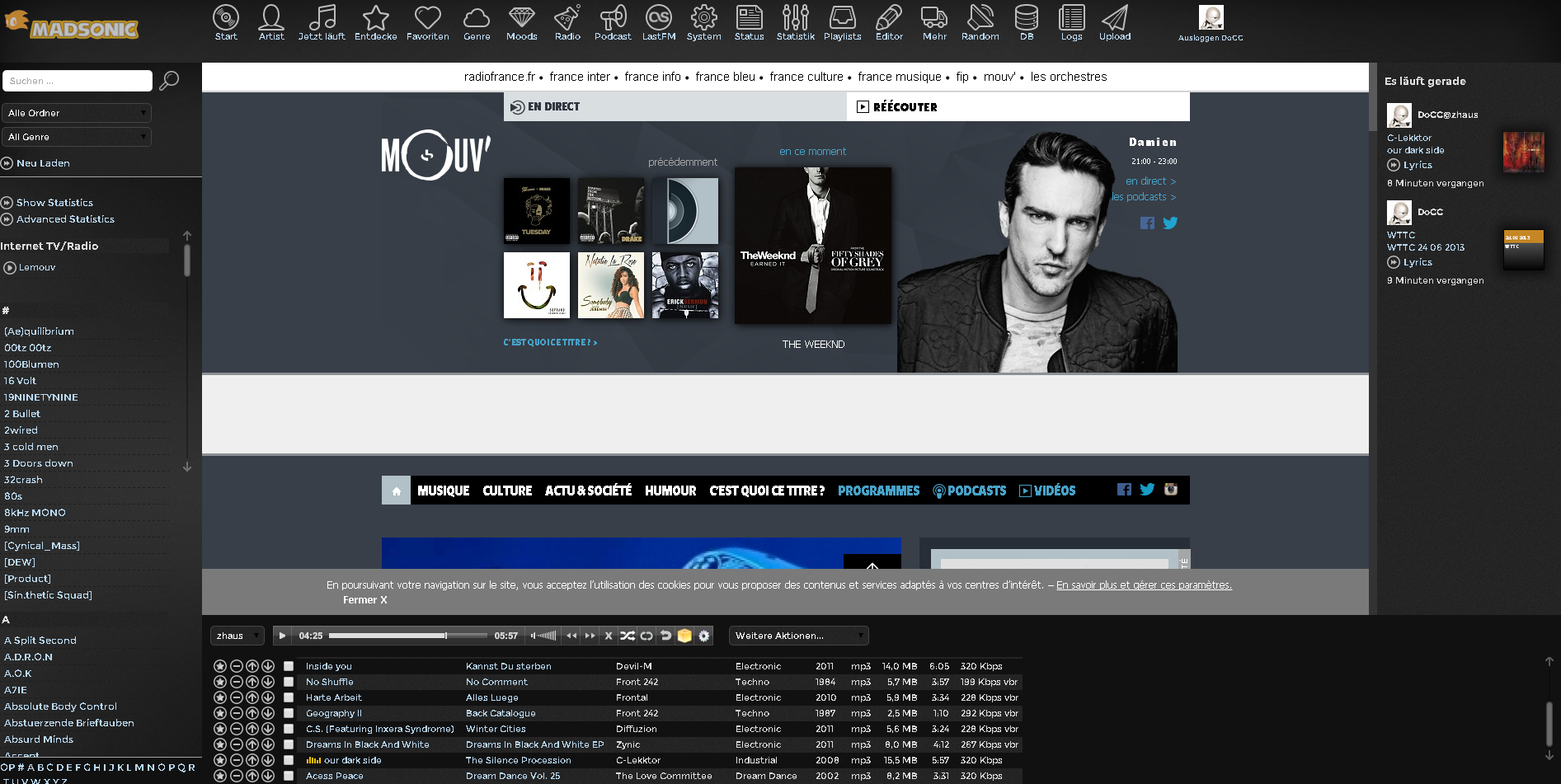
Task: Check the box for 'No Shuffle'
Action: click(x=289, y=682)
